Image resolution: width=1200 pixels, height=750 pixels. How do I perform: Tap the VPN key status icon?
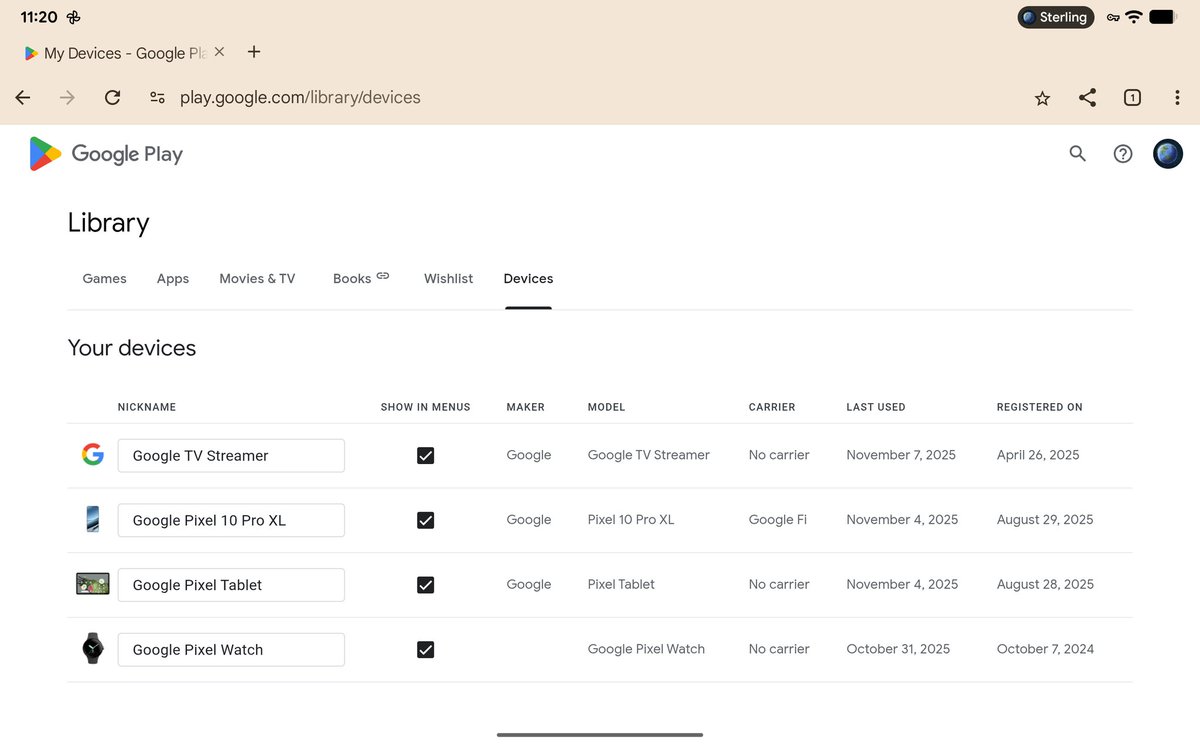(x=1112, y=17)
